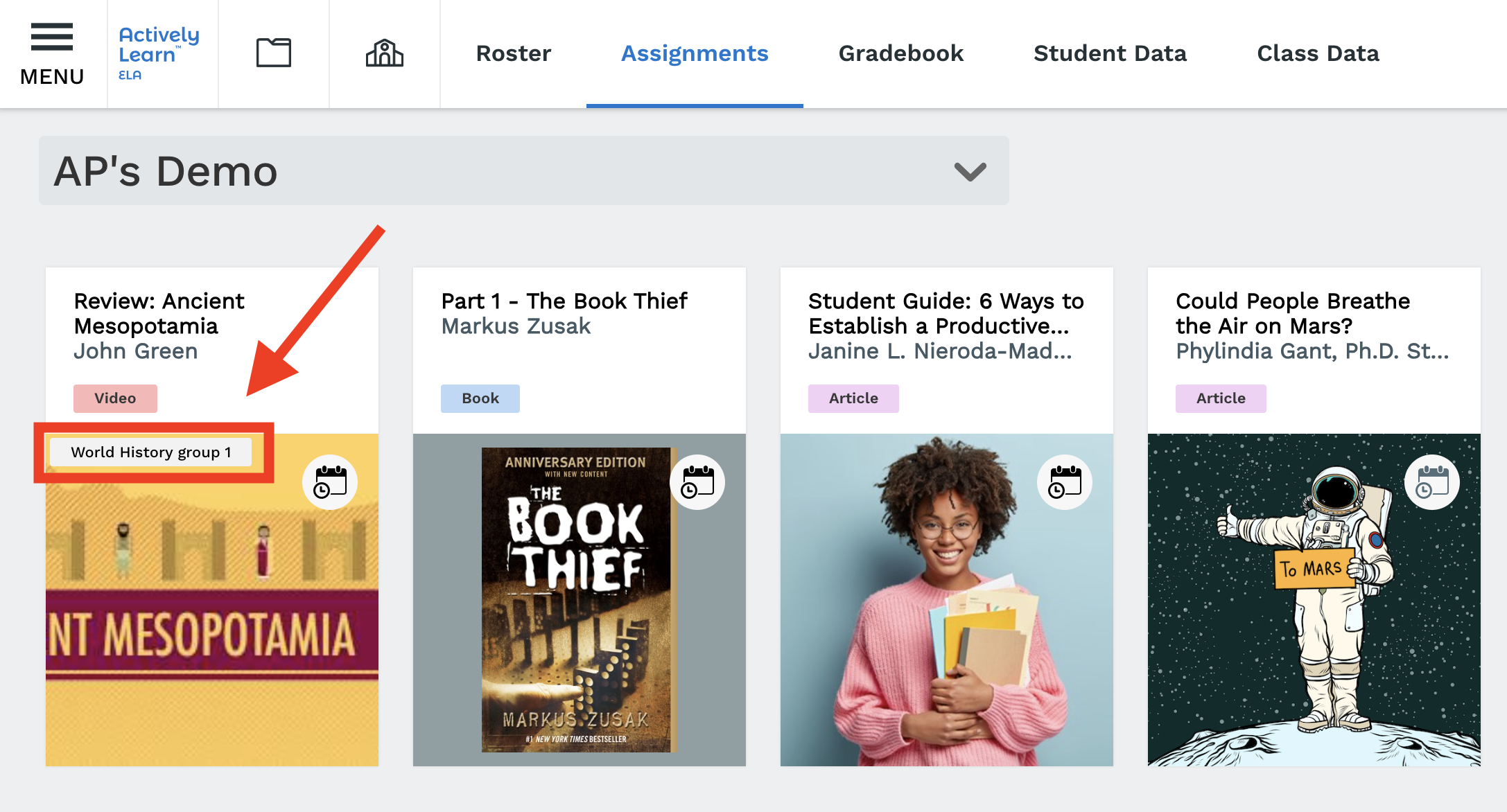Click the World History group 1 badge

pyautogui.click(x=151, y=452)
